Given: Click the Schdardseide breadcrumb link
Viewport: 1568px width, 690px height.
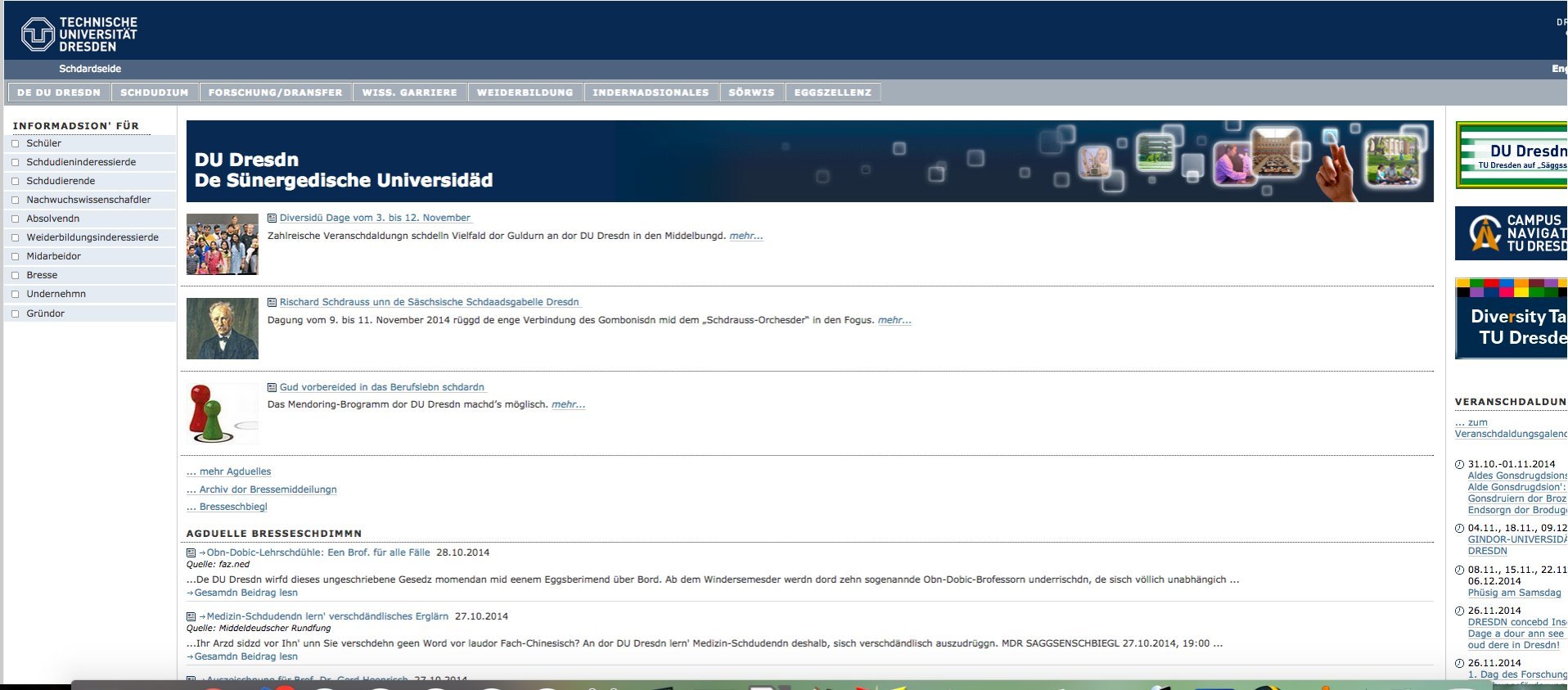Looking at the screenshot, I should pos(90,69).
